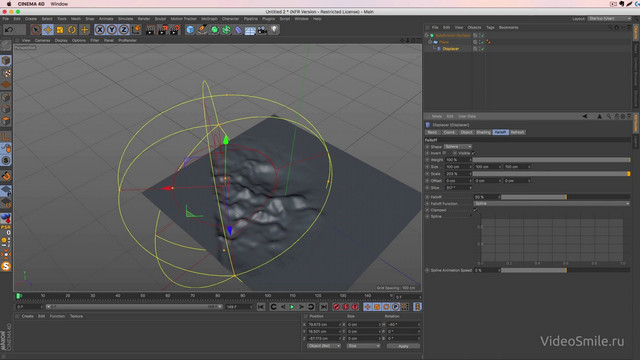The width and height of the screenshot is (640, 360).
Task: Open the Object (Rel) coordinate dropdown
Action: tap(324, 346)
